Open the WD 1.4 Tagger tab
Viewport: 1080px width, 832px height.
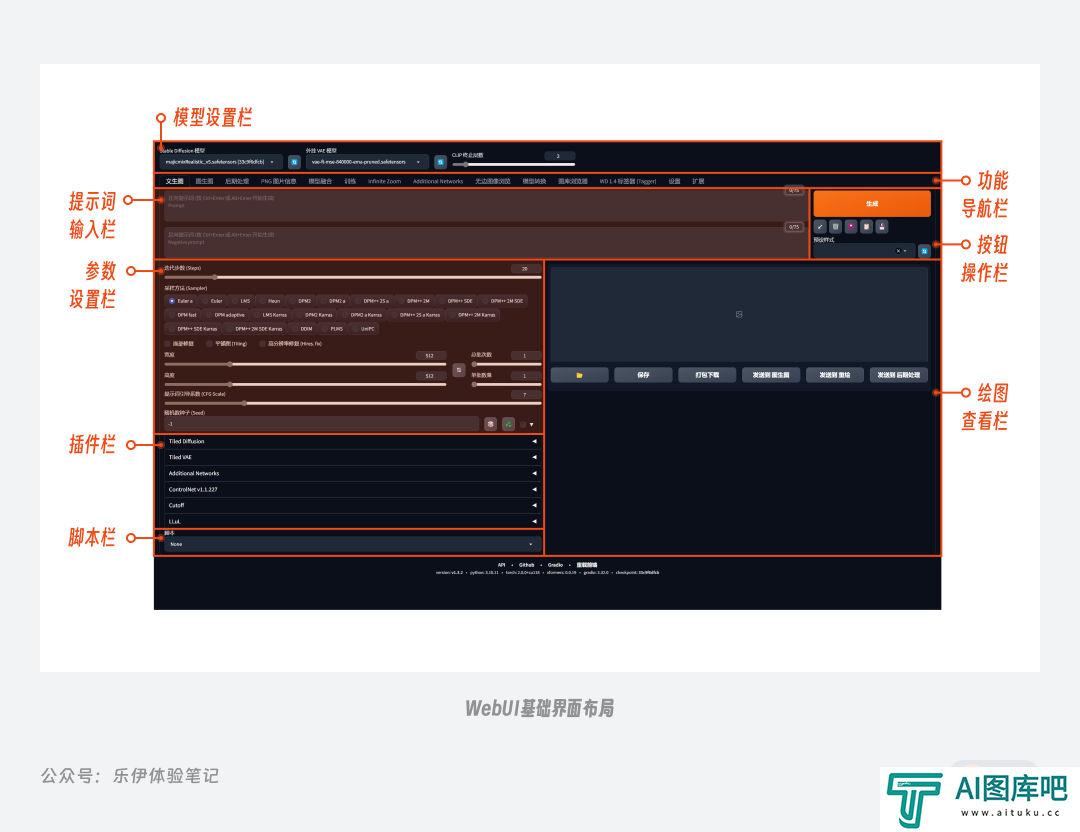click(x=627, y=181)
